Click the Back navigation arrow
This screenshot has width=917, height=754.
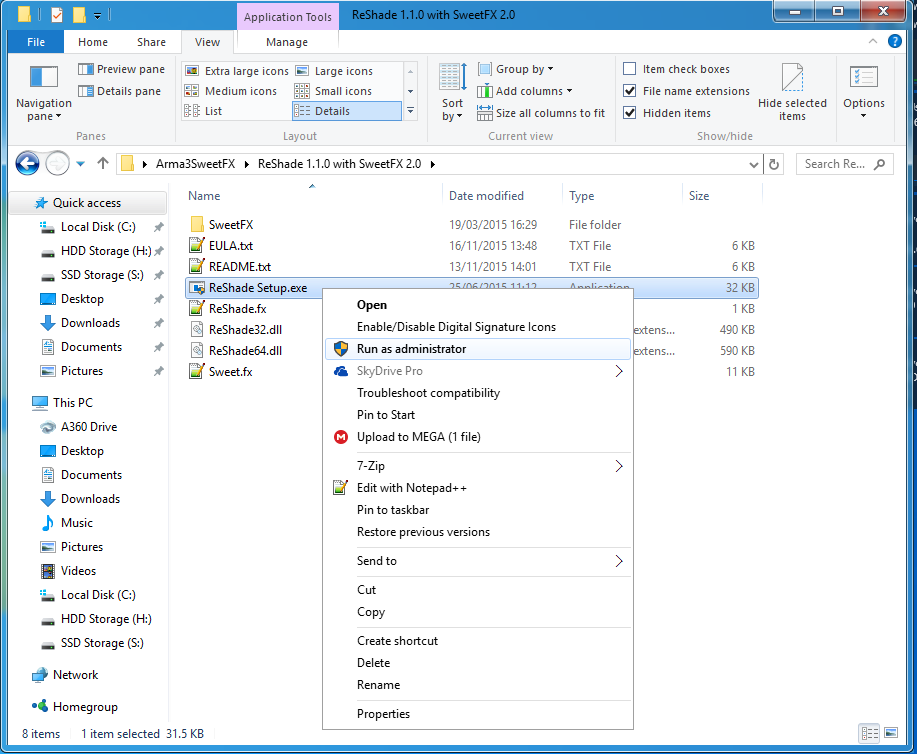pos(27,164)
